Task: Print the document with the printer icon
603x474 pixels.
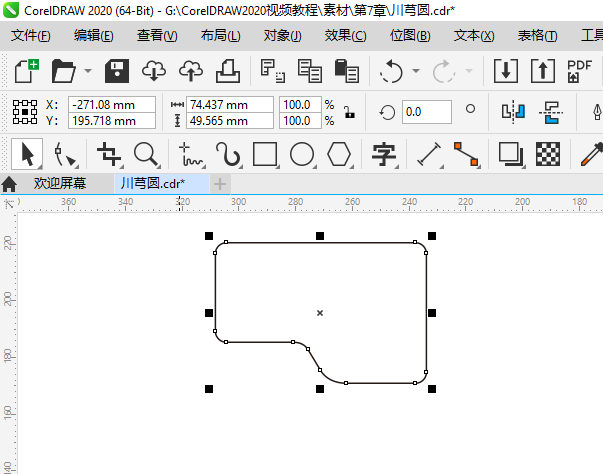Action: pyautogui.click(x=228, y=71)
